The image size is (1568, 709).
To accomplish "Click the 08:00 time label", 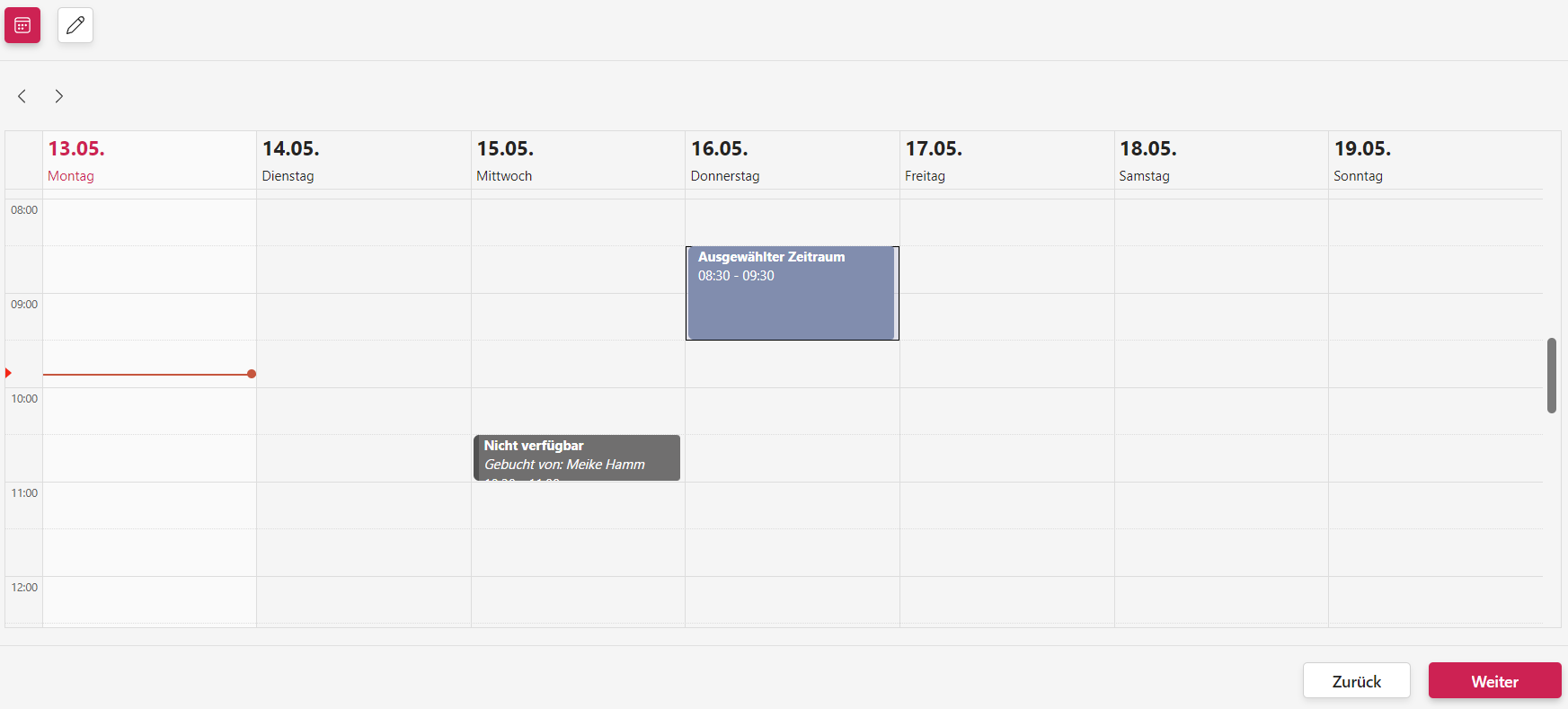I will 24,210.
